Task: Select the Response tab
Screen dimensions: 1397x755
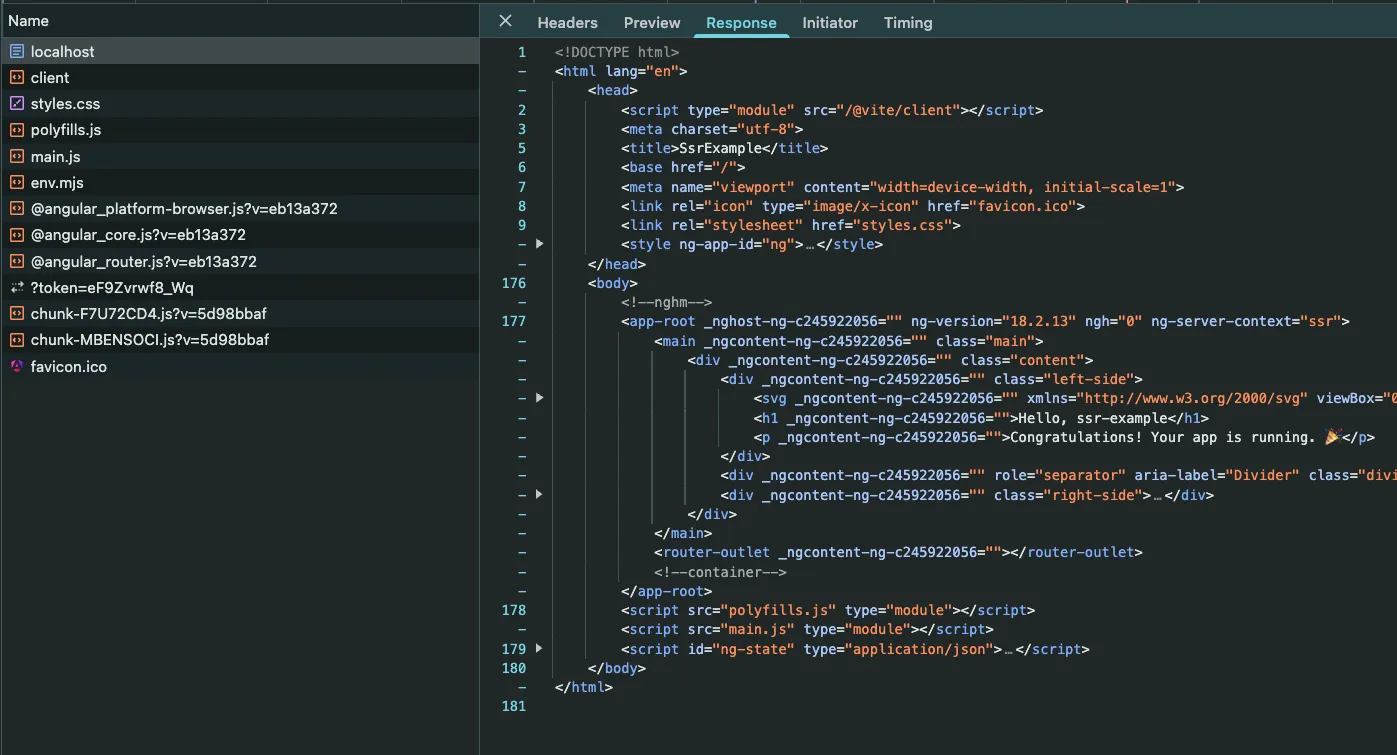Action: (x=741, y=23)
